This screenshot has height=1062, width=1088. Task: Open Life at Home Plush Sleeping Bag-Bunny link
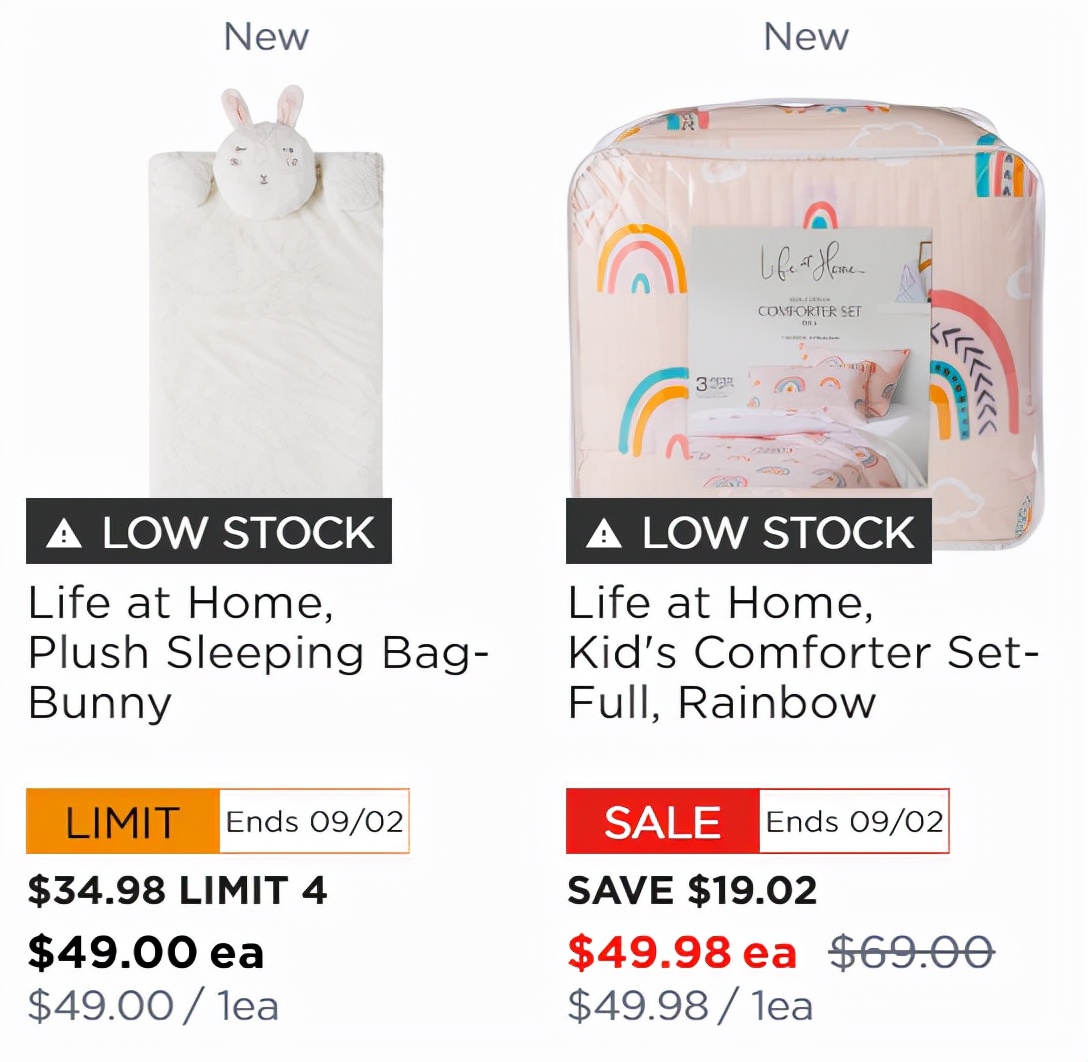click(258, 653)
